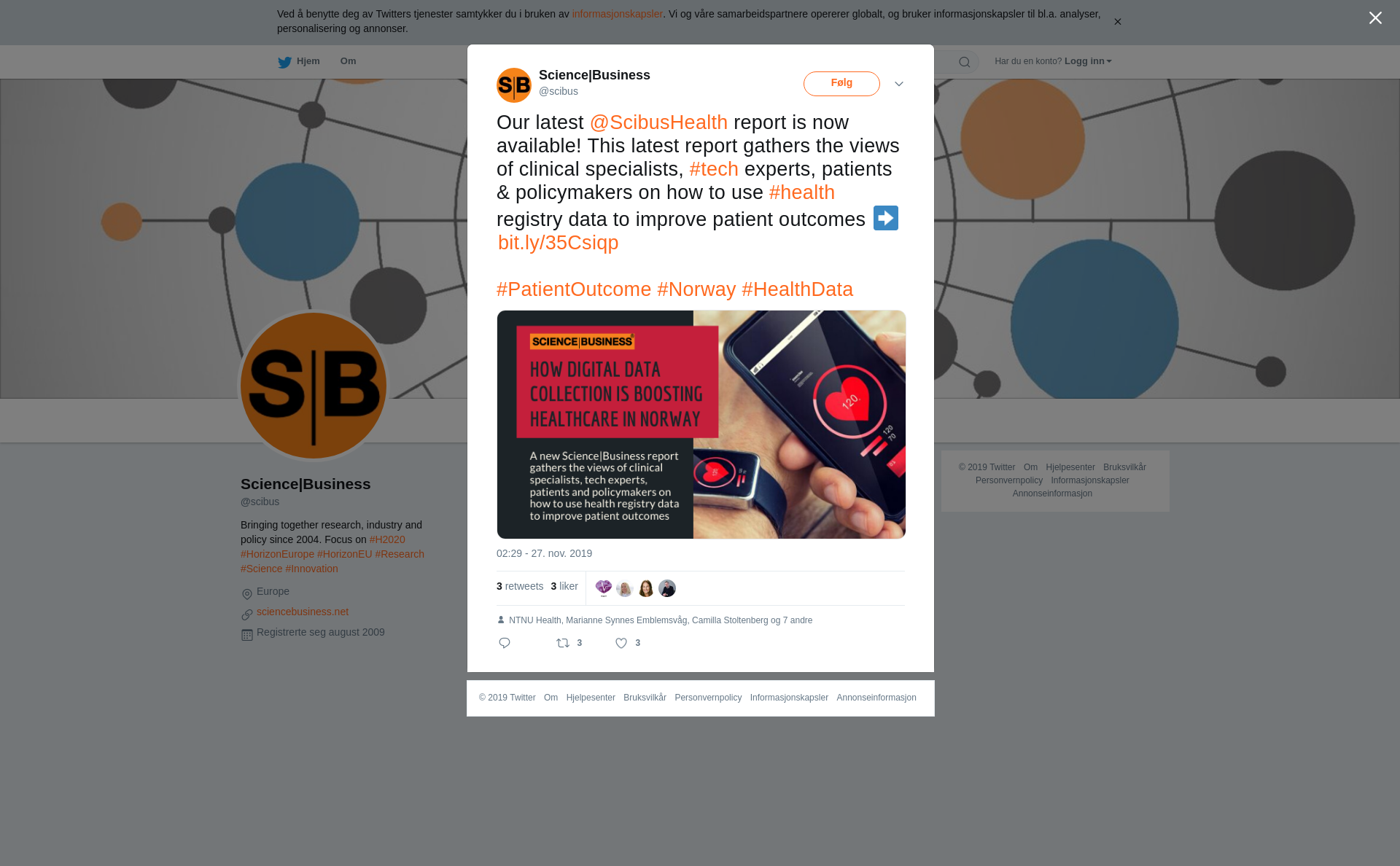The width and height of the screenshot is (1400, 866).
Task: Show the 3 retweets list
Action: coord(520,586)
